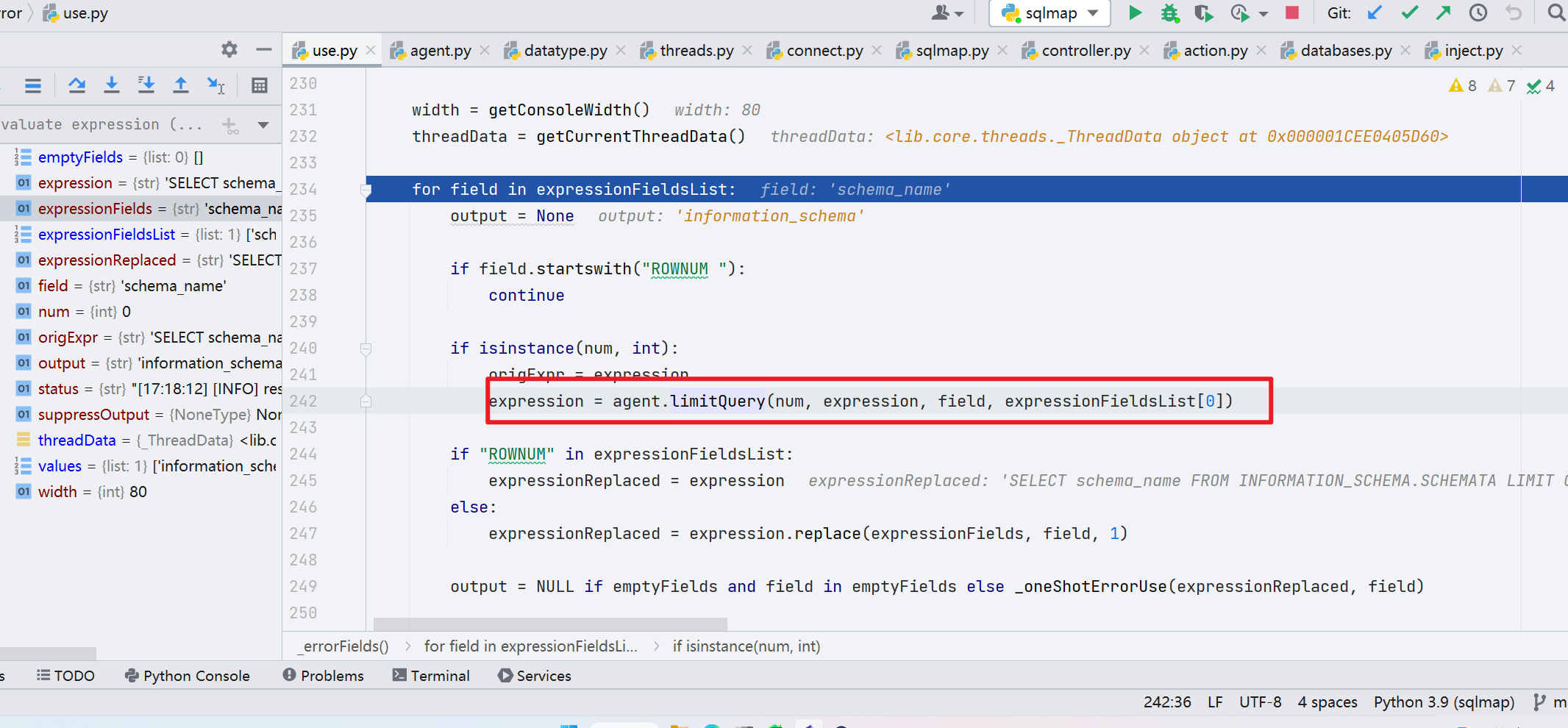Open the sqlmap run configuration dropdown
The height and width of the screenshot is (728, 1568).
tap(1050, 13)
